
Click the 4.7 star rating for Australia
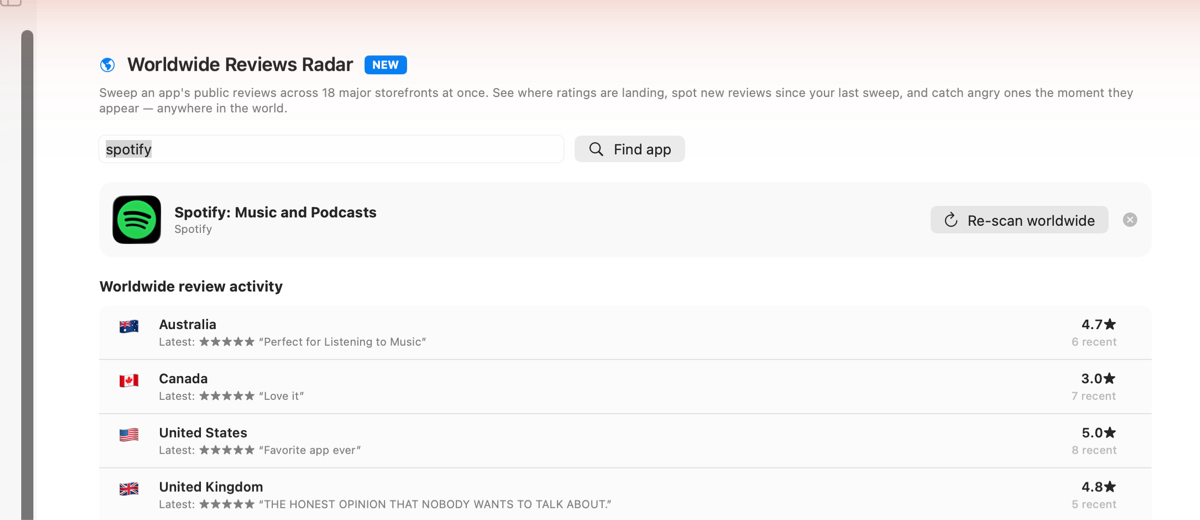1099,324
